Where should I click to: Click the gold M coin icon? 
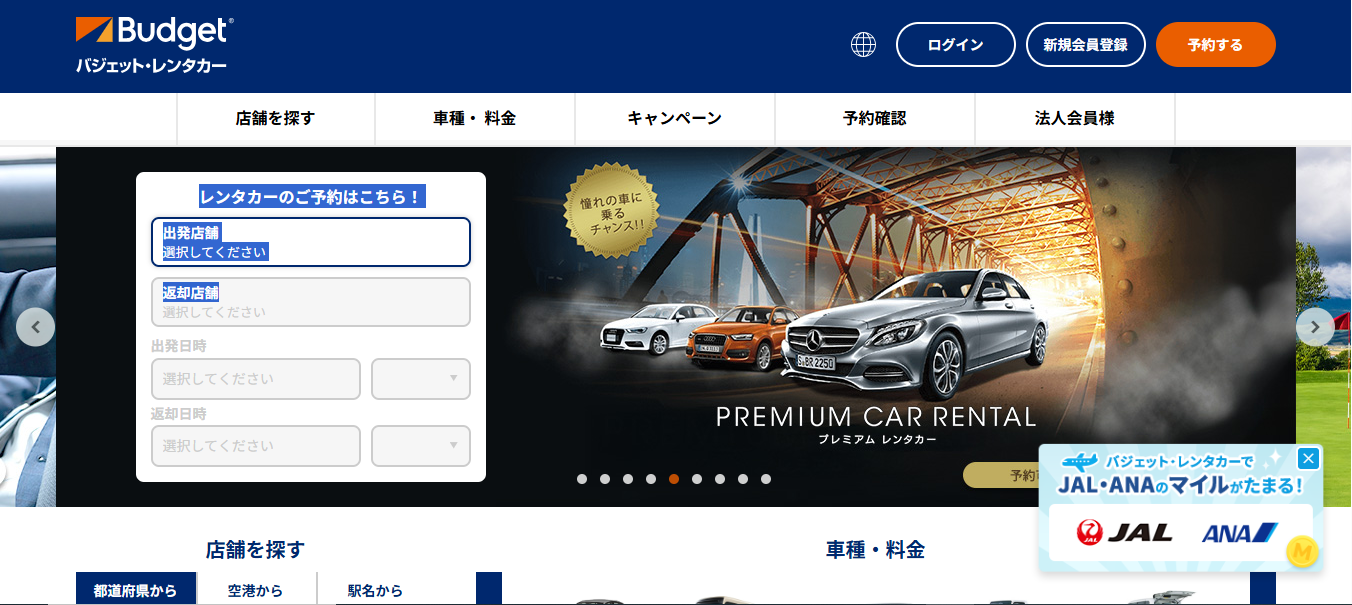pos(1301,551)
